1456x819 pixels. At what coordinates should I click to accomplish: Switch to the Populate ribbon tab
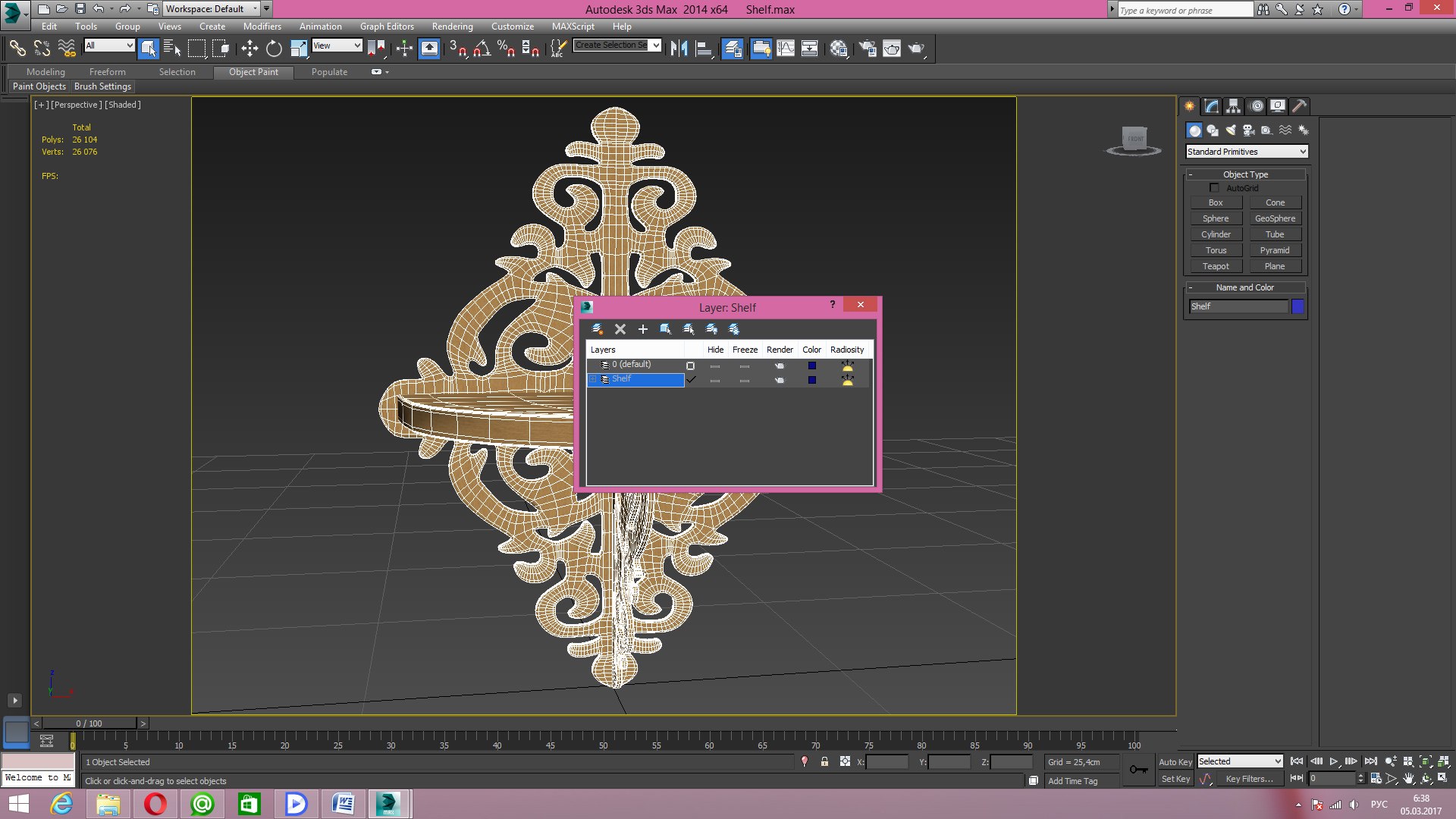coord(329,72)
